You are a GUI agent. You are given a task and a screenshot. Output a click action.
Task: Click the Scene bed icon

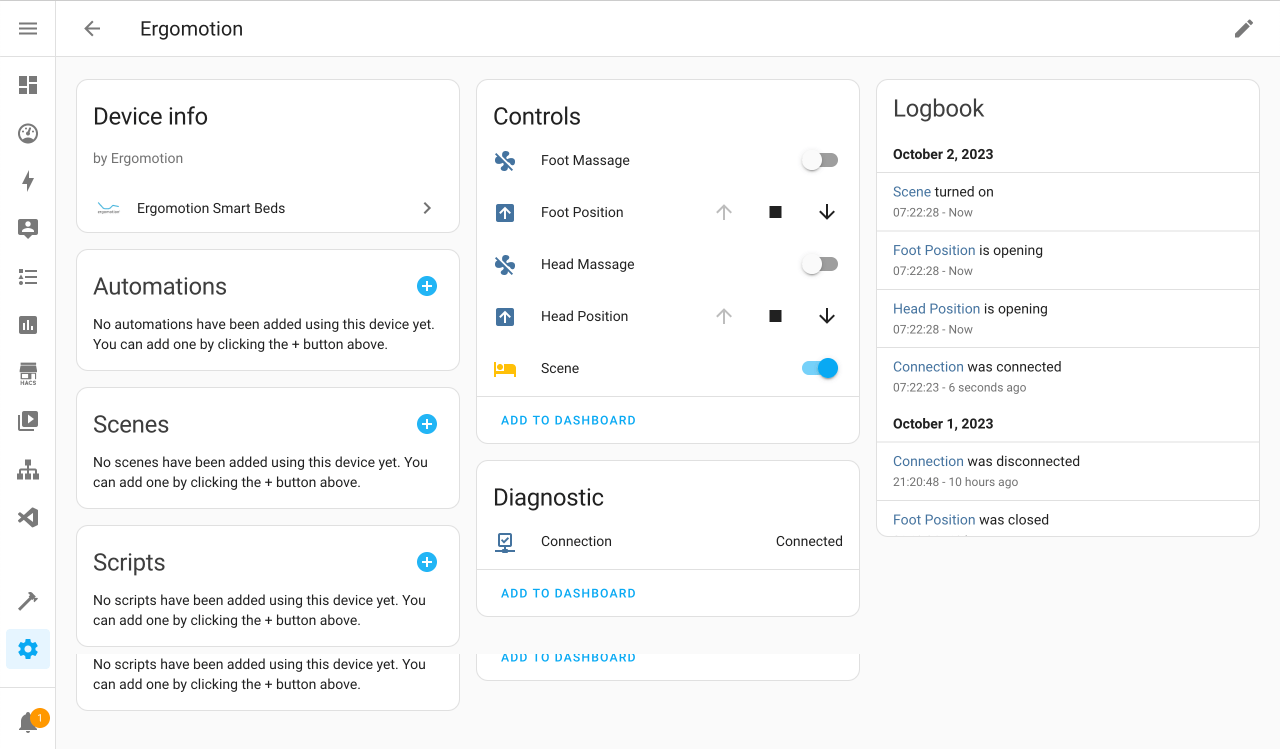(505, 368)
